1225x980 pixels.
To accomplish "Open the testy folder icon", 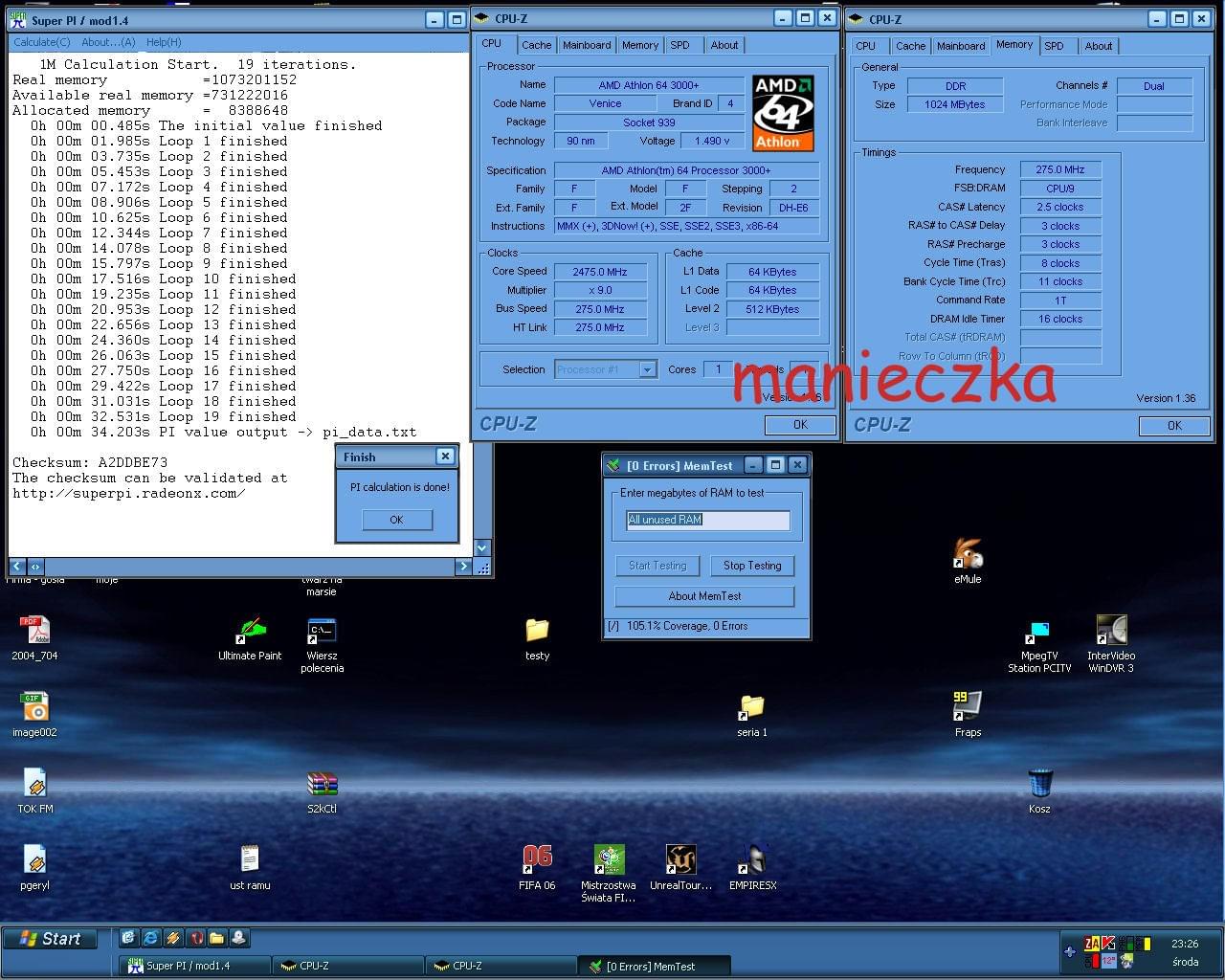I will pyautogui.click(x=537, y=638).
